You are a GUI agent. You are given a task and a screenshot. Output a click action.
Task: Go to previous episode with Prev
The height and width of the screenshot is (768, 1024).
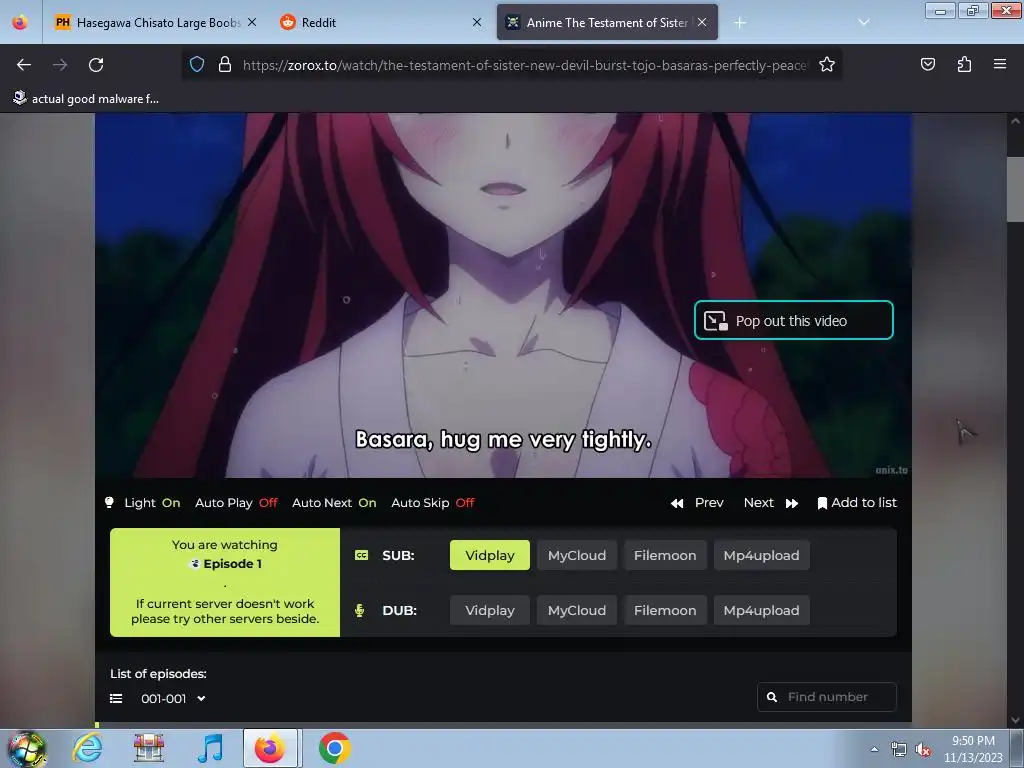click(697, 503)
